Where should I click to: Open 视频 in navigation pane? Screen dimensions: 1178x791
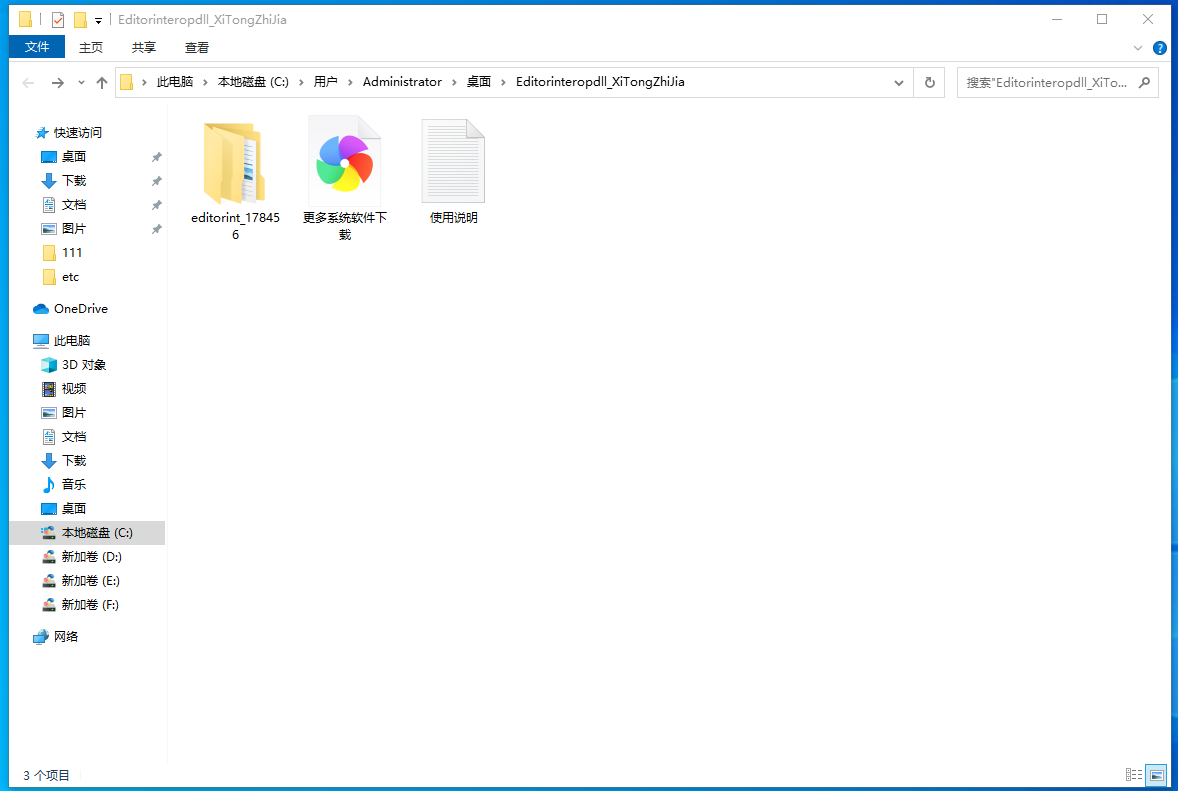[74, 388]
